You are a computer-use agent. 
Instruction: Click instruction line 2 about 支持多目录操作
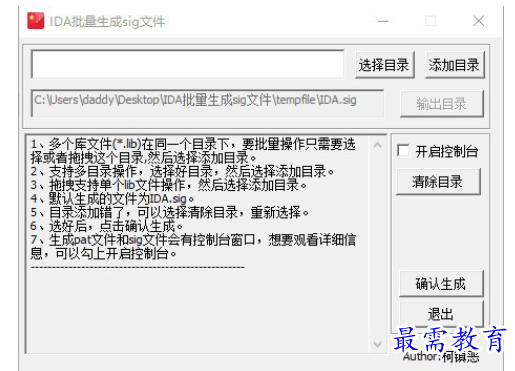point(182,171)
